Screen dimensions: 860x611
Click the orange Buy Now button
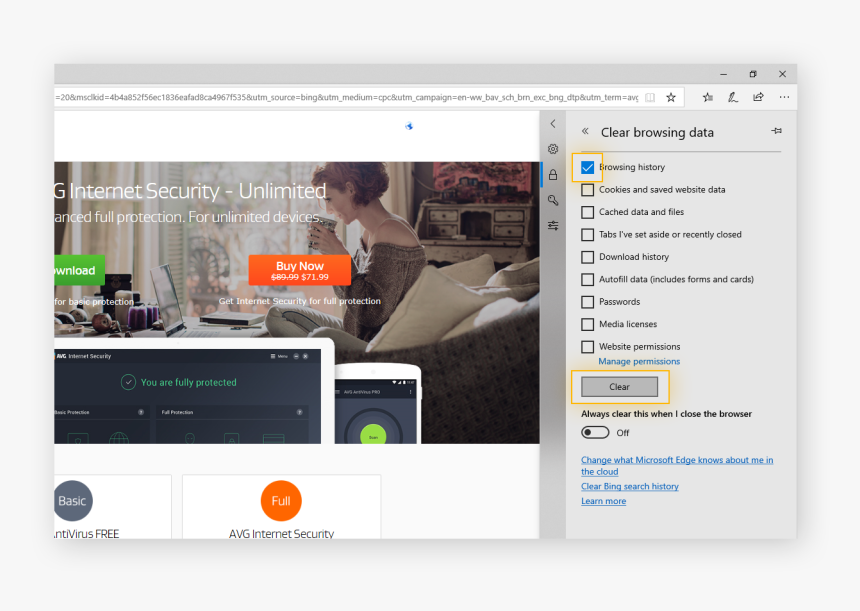point(299,270)
